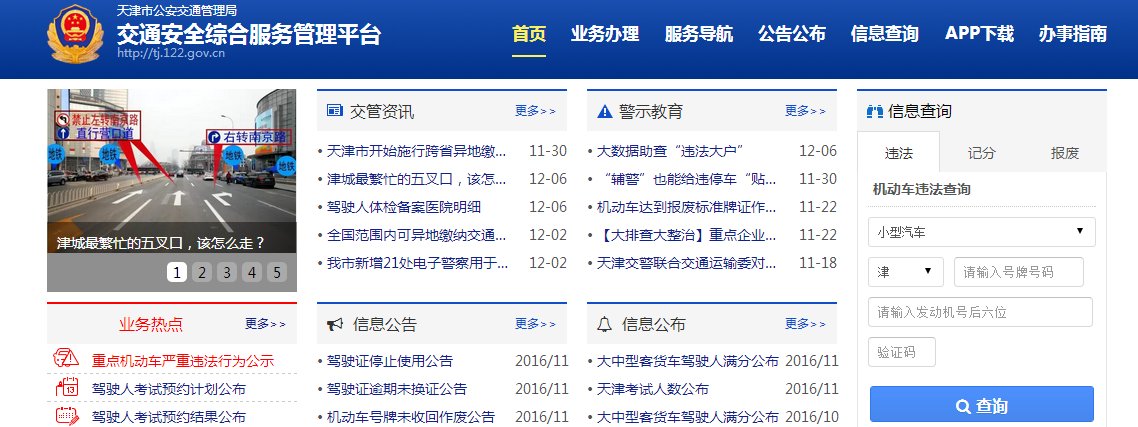Viewport: 1138px width, 427px height.
Task: Open notice 驾驶证停止使用公告
Action: pyautogui.click(x=390, y=361)
